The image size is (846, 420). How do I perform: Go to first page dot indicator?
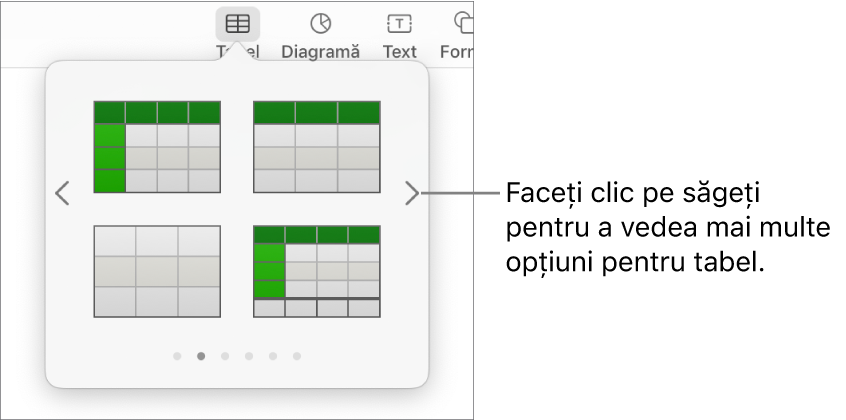(177, 356)
